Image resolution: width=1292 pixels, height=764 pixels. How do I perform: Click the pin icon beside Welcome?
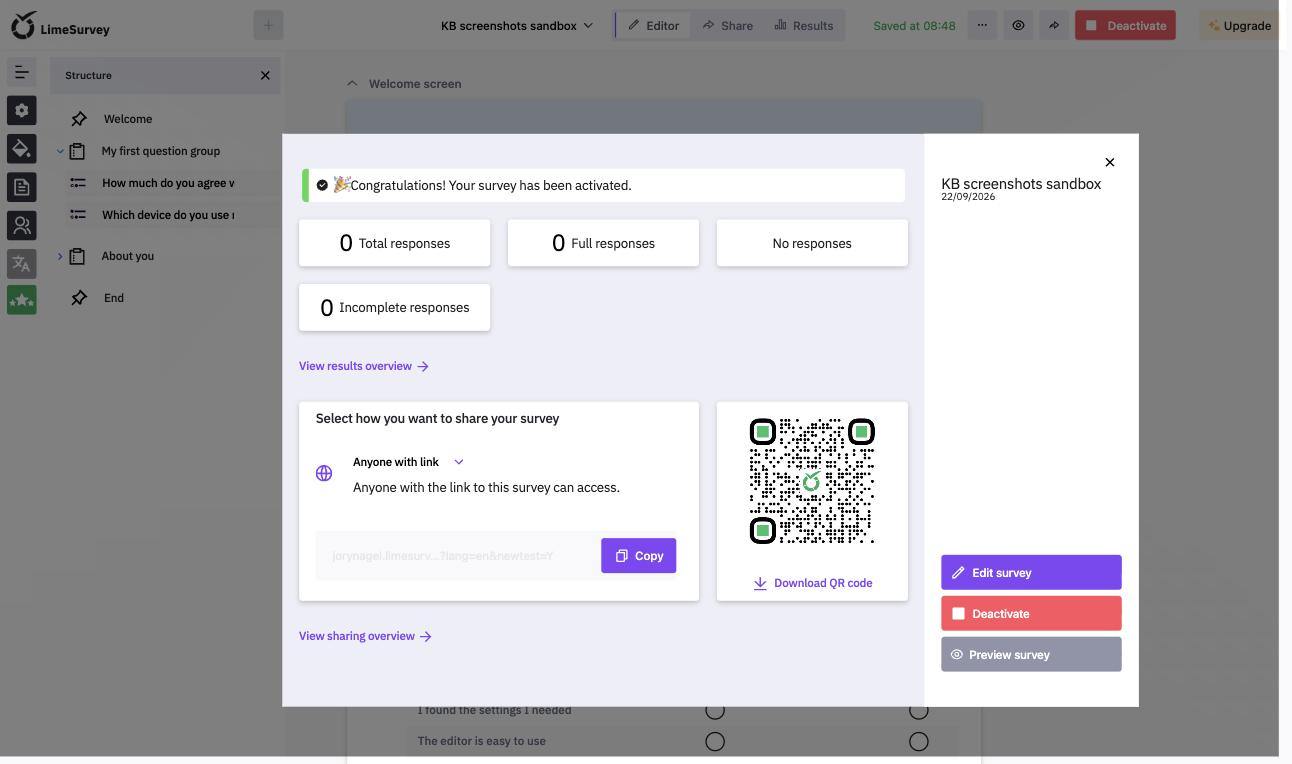point(79,119)
